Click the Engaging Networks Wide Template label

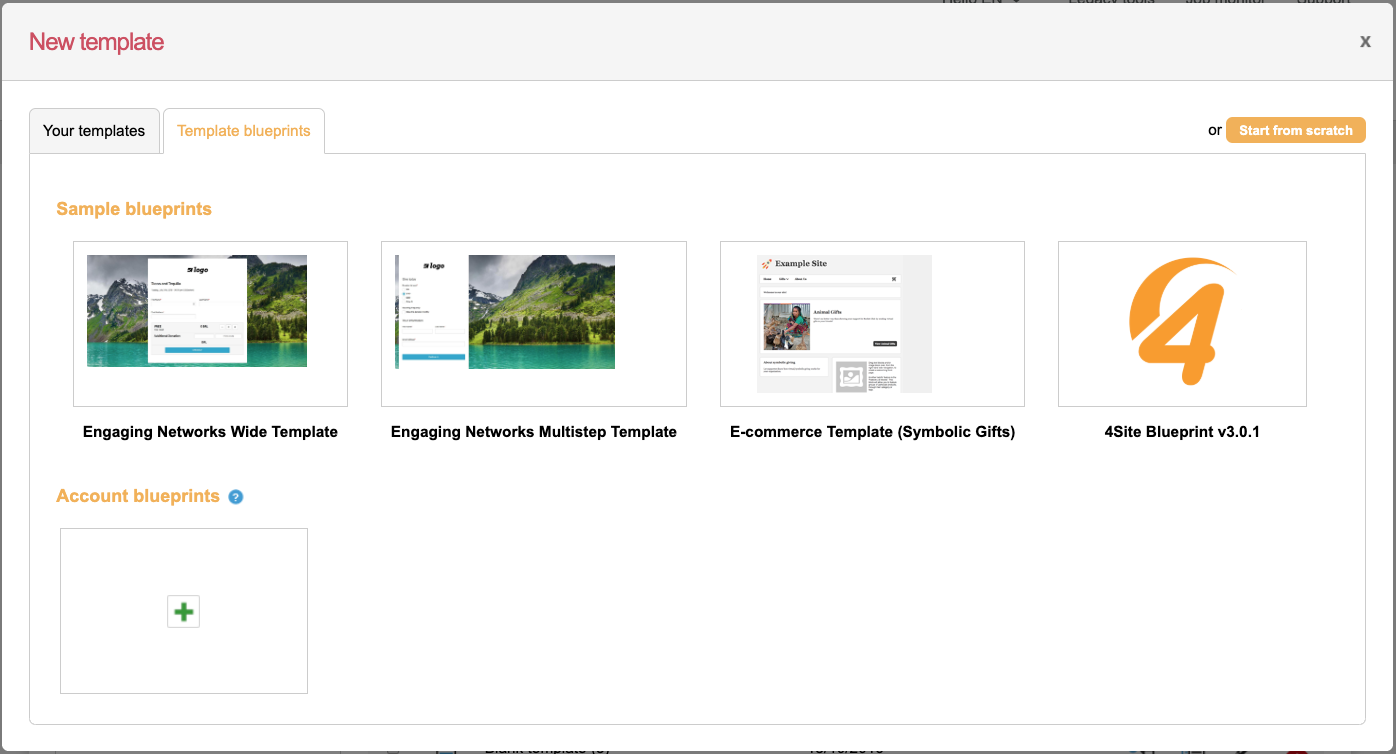pyautogui.click(x=210, y=432)
